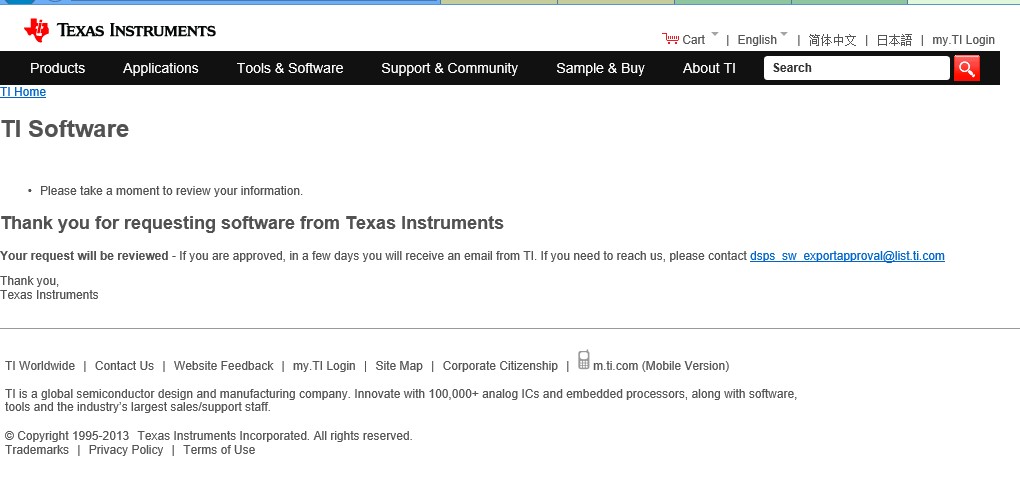Open the Support & Community menu
Viewport: 1020px width, 496px height.
(x=449, y=68)
